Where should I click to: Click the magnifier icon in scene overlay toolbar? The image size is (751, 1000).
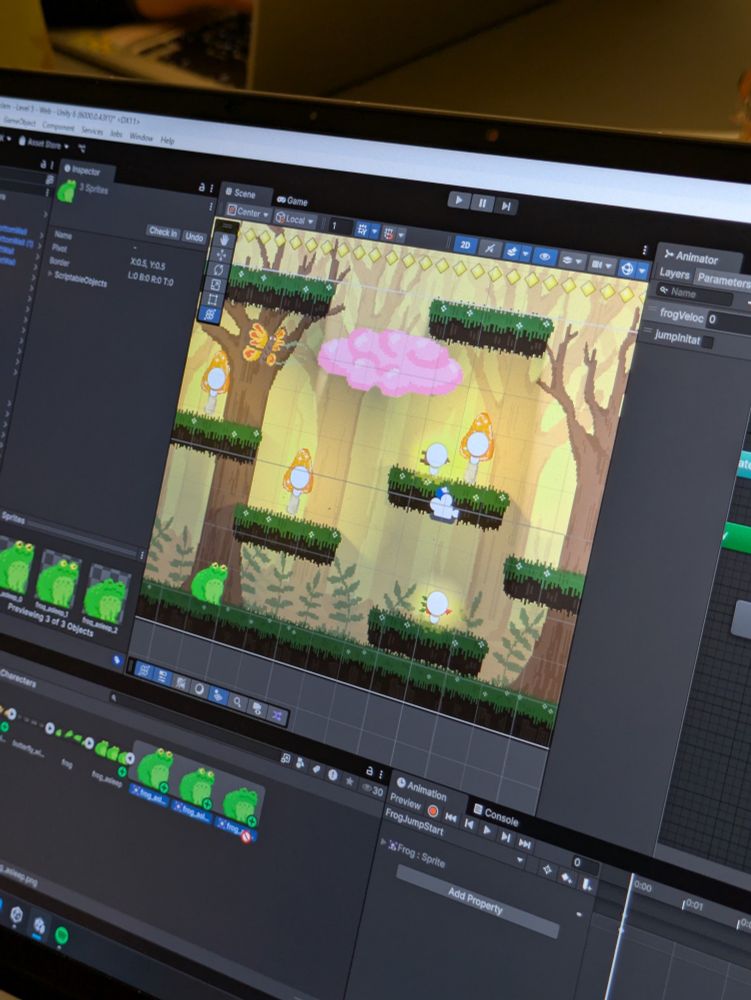[x=237, y=702]
